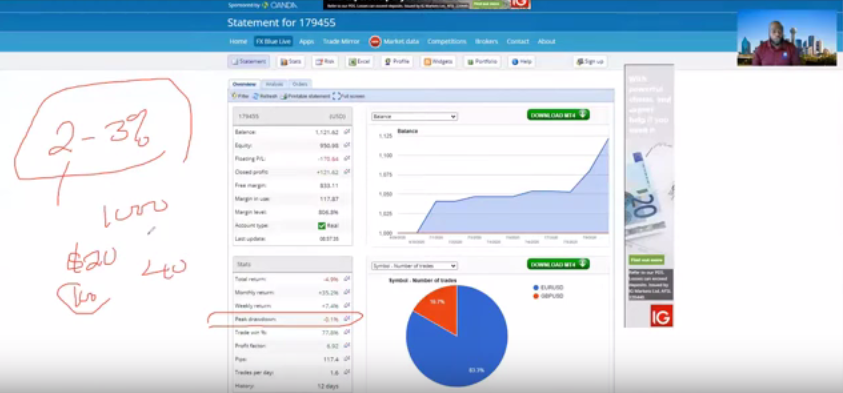Click the Help icon button
This screenshot has height=393, width=843.
coord(521,62)
